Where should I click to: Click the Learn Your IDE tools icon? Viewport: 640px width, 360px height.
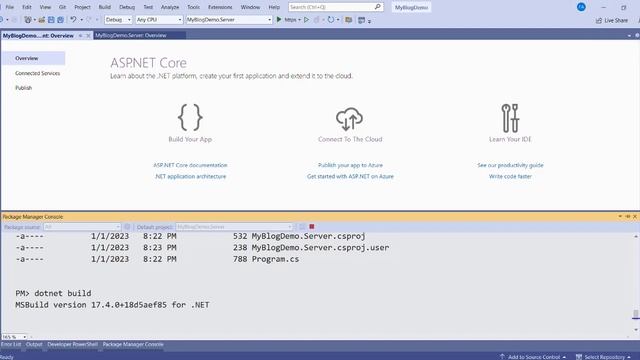pos(510,118)
